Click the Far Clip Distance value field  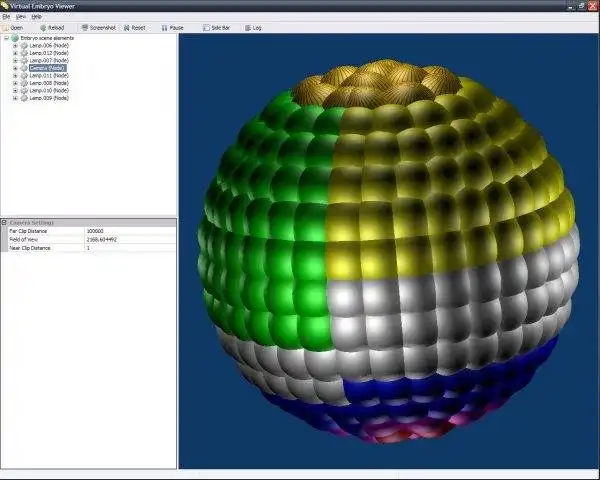pyautogui.click(x=130, y=231)
